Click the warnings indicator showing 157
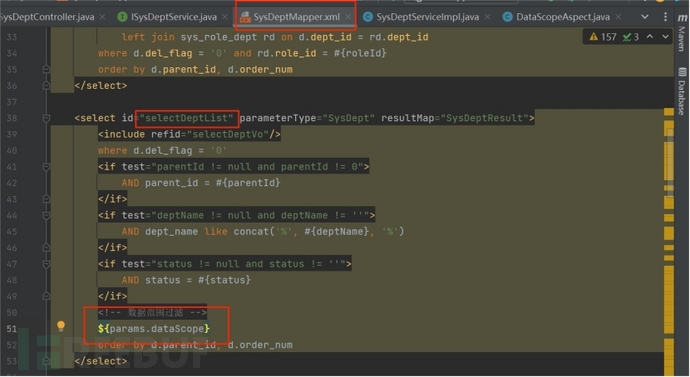 click(603, 37)
